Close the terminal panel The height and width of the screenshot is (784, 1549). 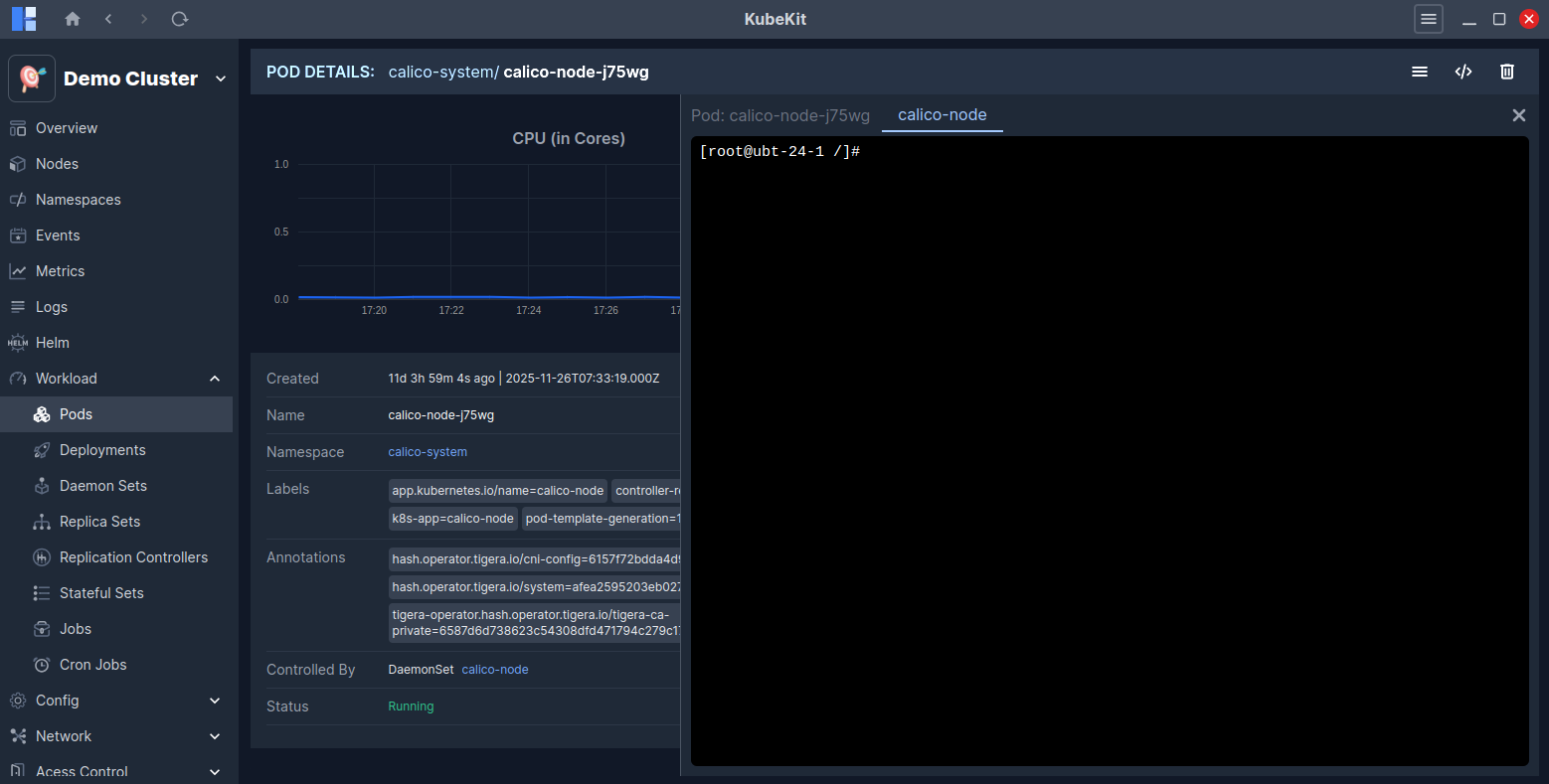click(x=1518, y=115)
